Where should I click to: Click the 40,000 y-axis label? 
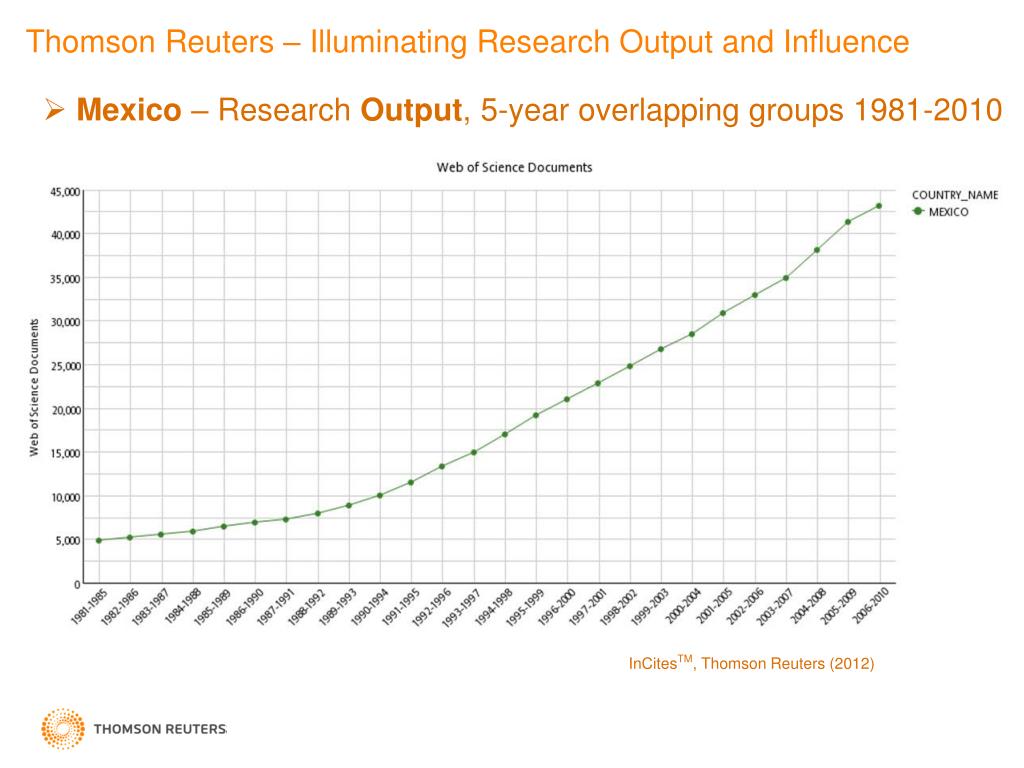(x=65, y=234)
